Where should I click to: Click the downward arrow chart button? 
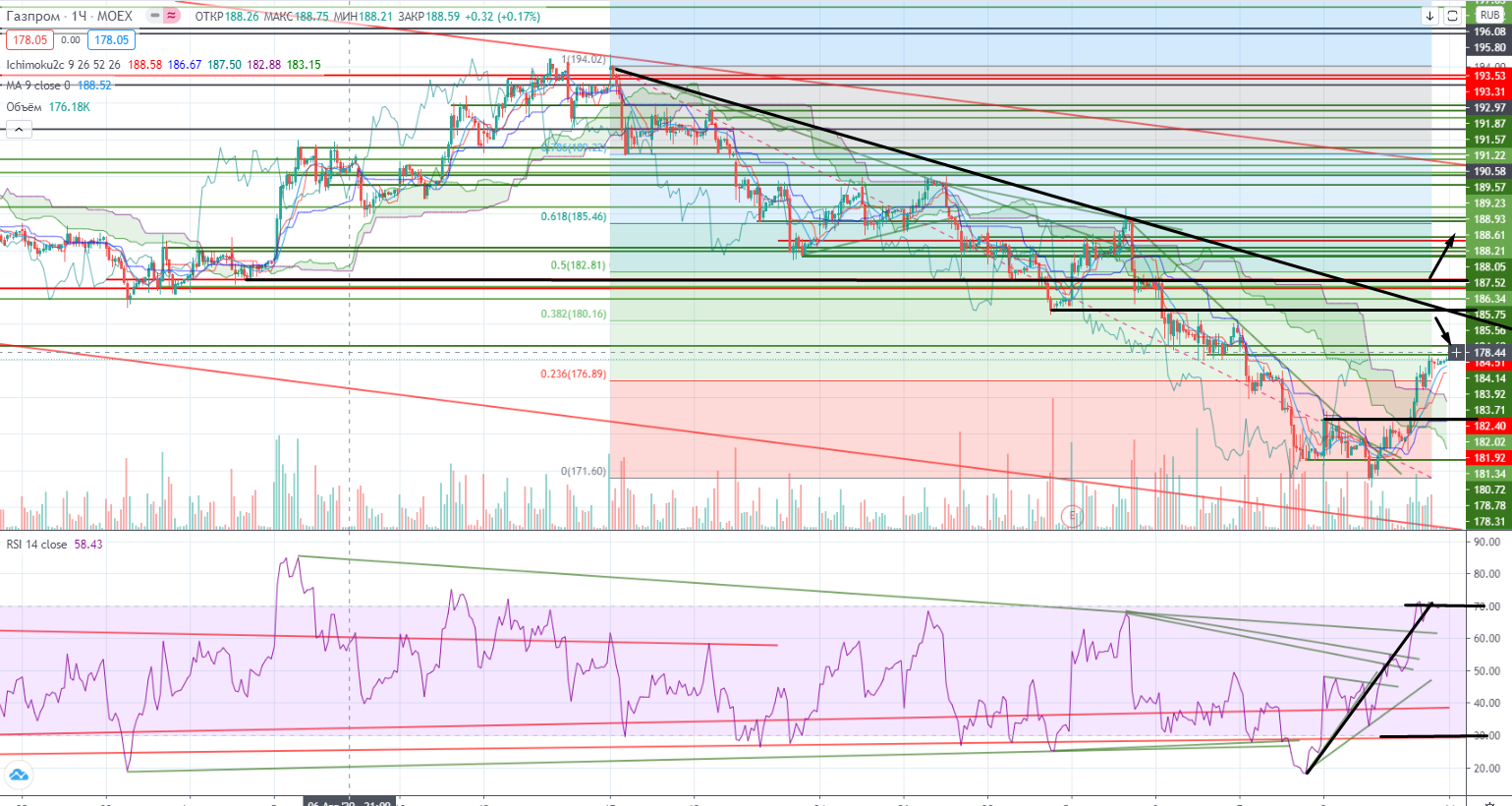click(1429, 16)
